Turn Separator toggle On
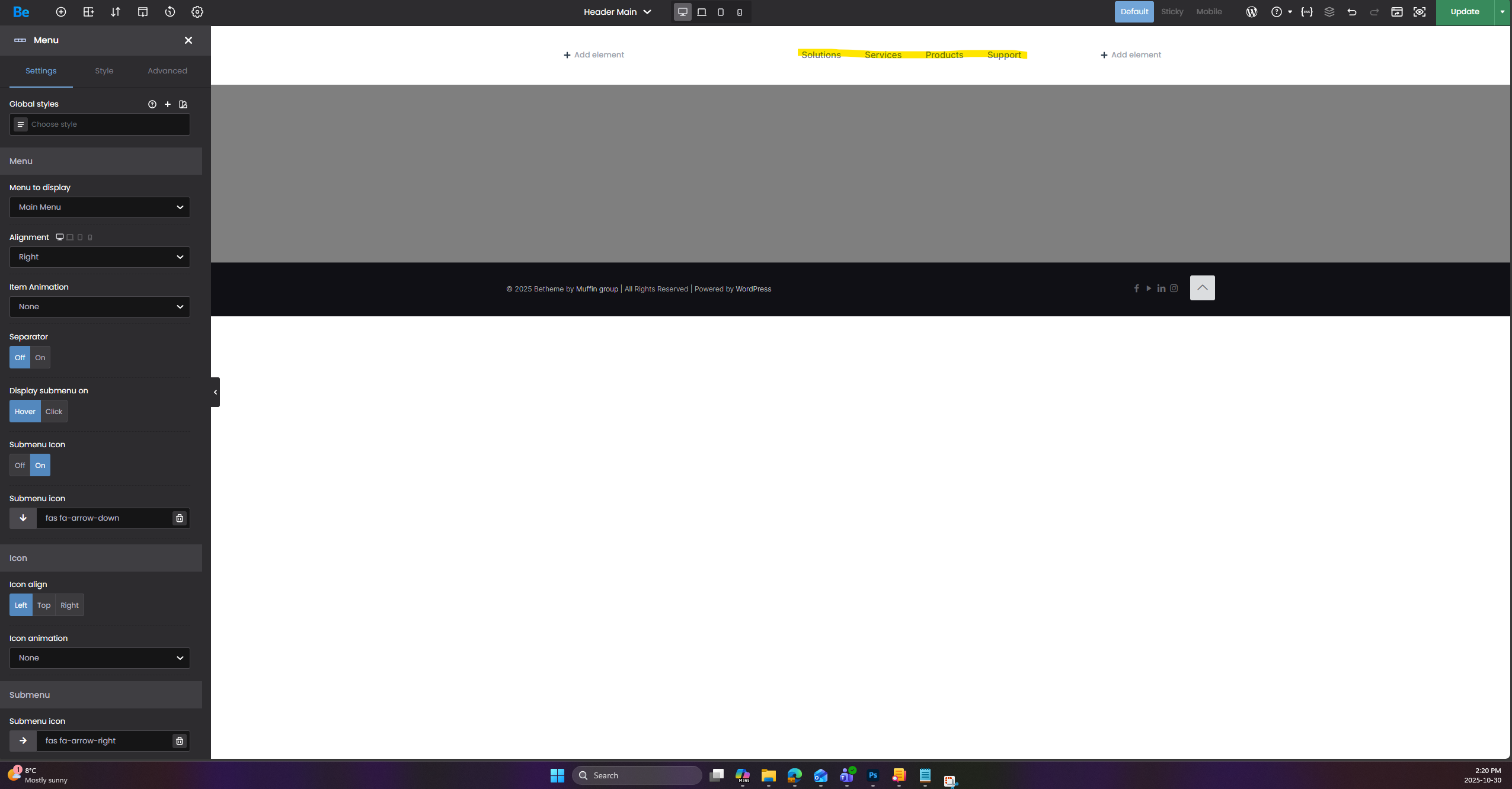Viewport: 1512px width, 789px height. (40, 358)
